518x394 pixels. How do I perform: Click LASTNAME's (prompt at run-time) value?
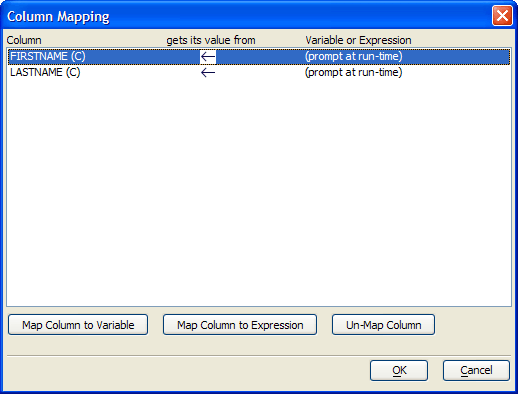pyautogui.click(x=354, y=72)
